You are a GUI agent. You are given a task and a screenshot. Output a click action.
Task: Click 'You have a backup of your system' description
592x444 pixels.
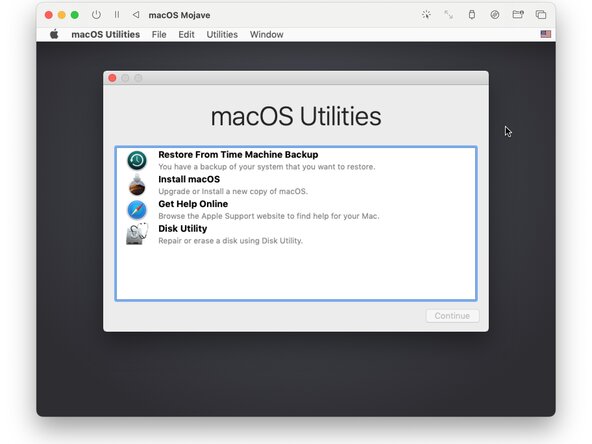click(x=267, y=166)
